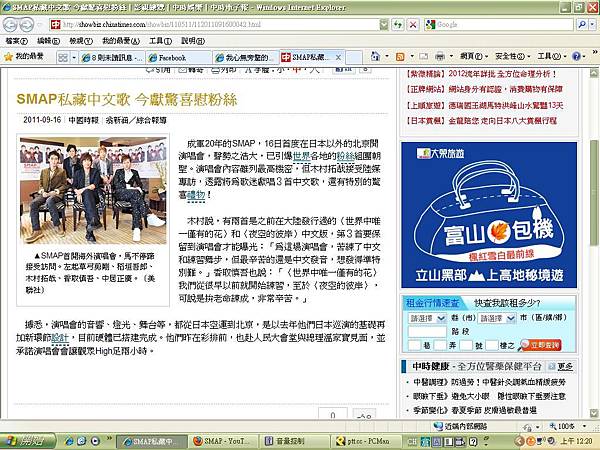Click the browser Back arrow button

11,25
